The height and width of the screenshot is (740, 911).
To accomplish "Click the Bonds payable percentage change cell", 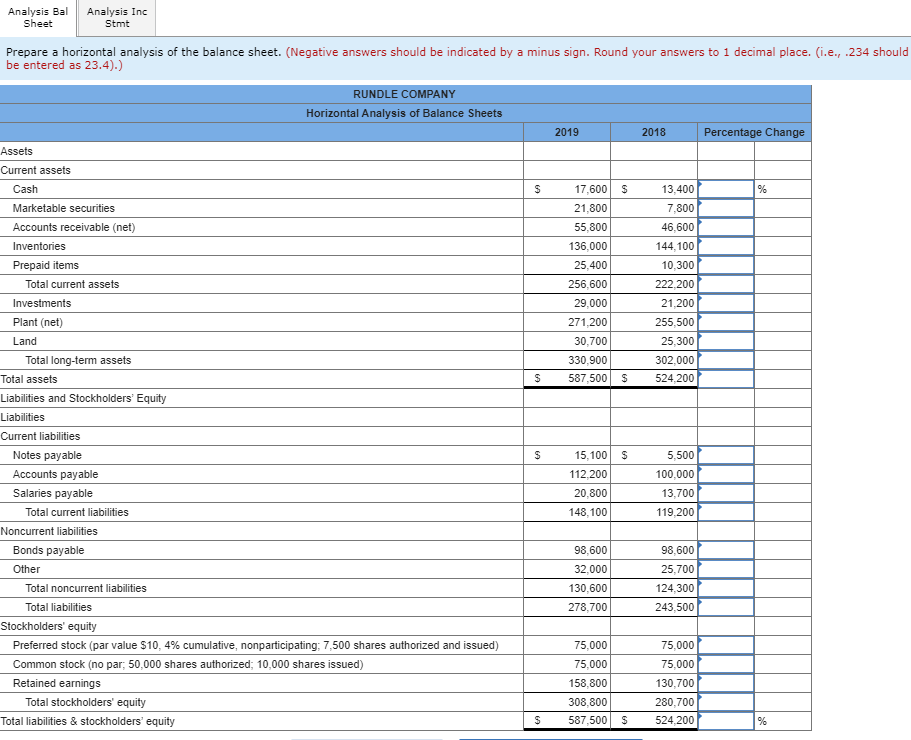I will tap(726, 550).
